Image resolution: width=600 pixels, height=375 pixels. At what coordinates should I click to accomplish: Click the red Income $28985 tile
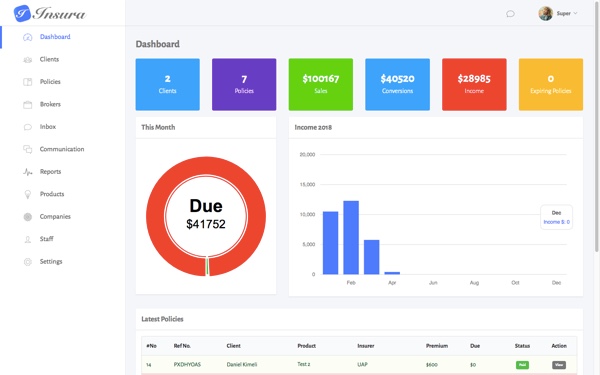pos(474,84)
